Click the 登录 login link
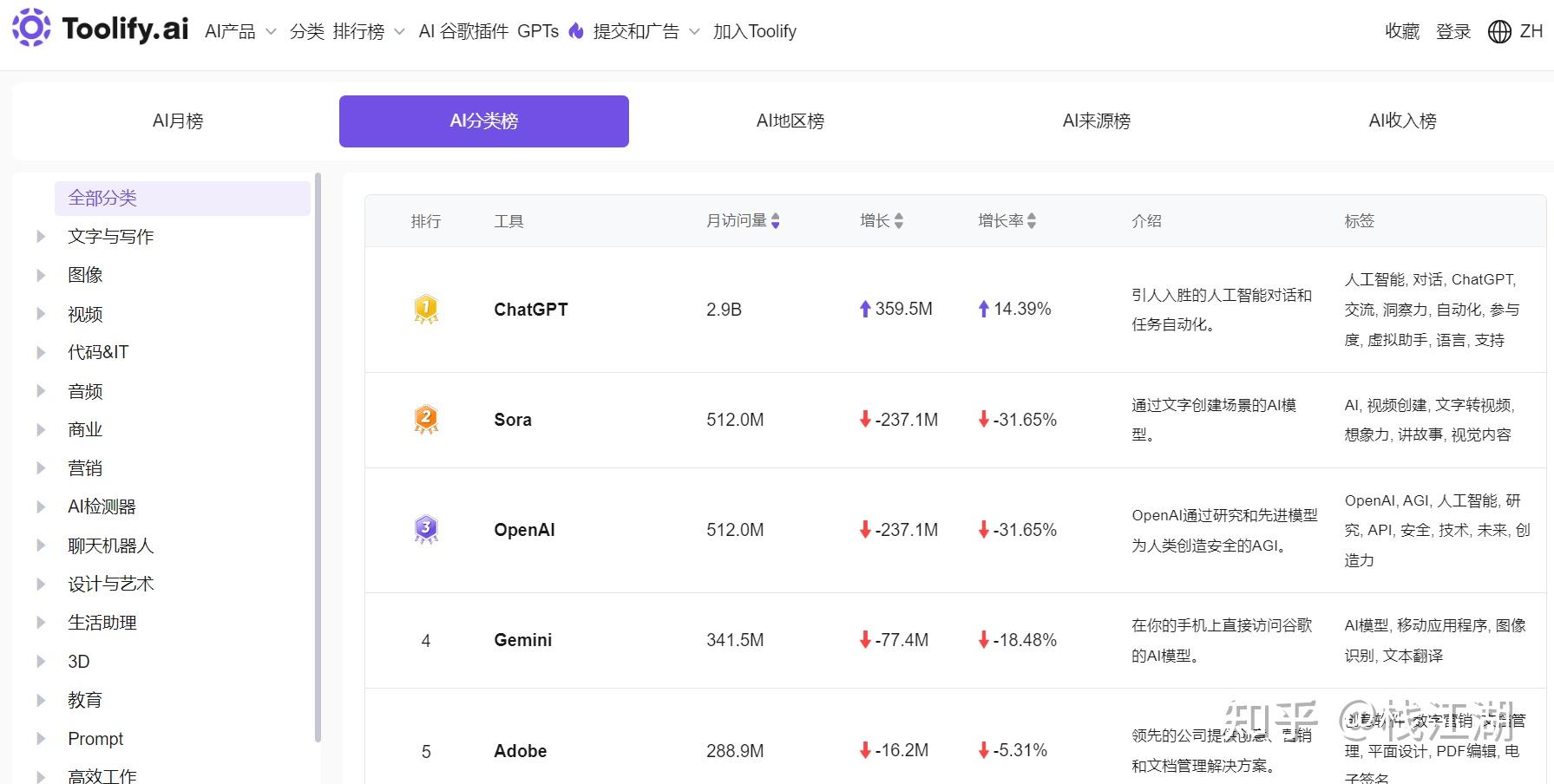Screen dimensions: 1554x784 tap(1453, 32)
